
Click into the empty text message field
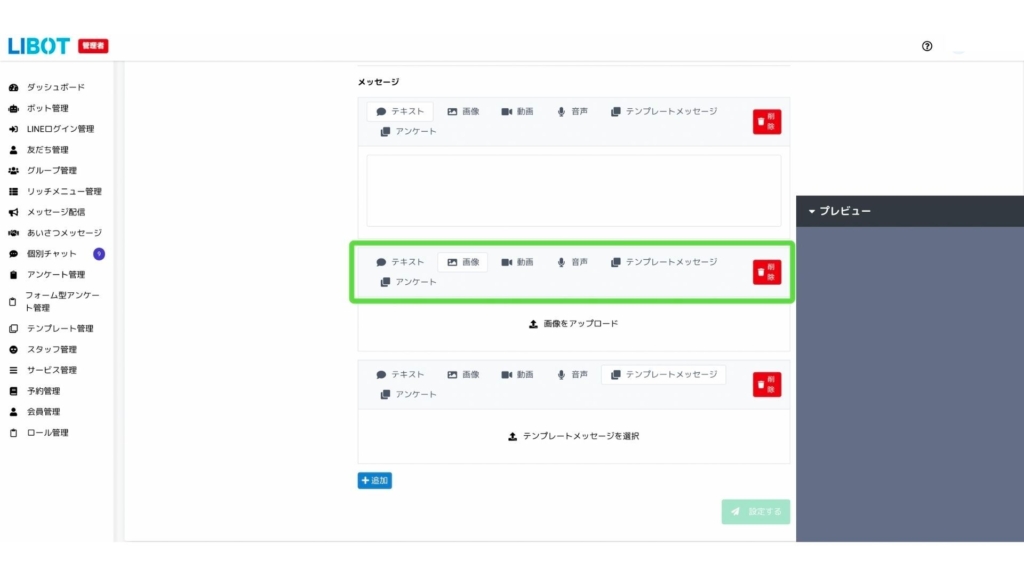coord(573,190)
